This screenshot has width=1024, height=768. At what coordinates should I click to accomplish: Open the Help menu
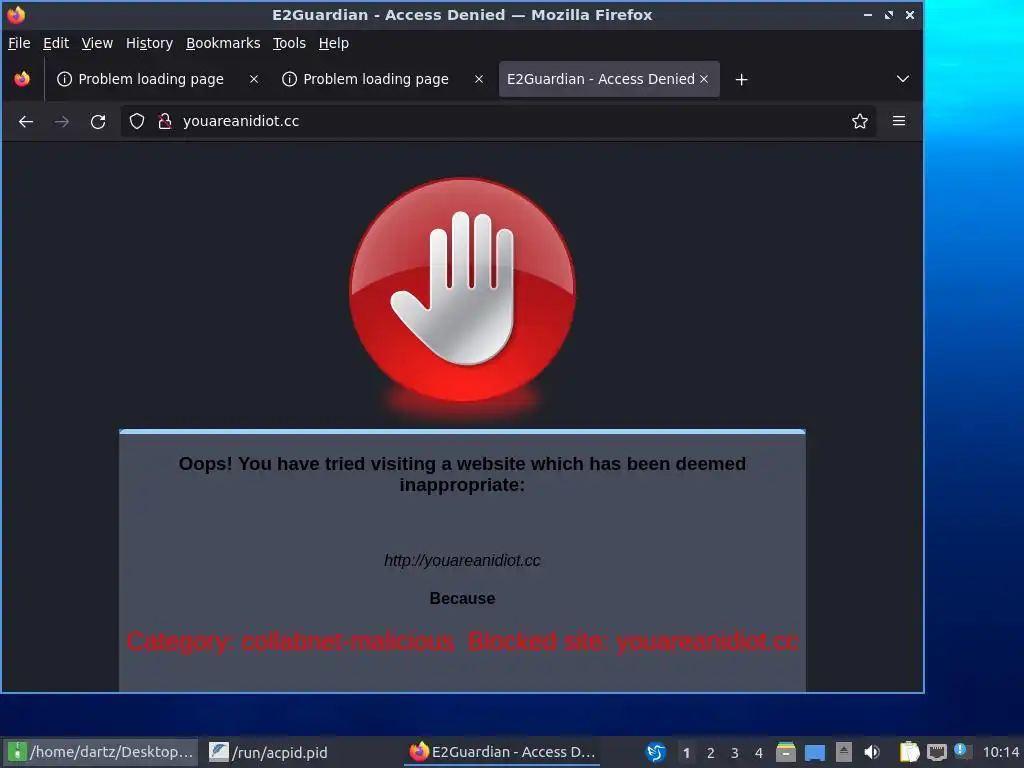333,43
